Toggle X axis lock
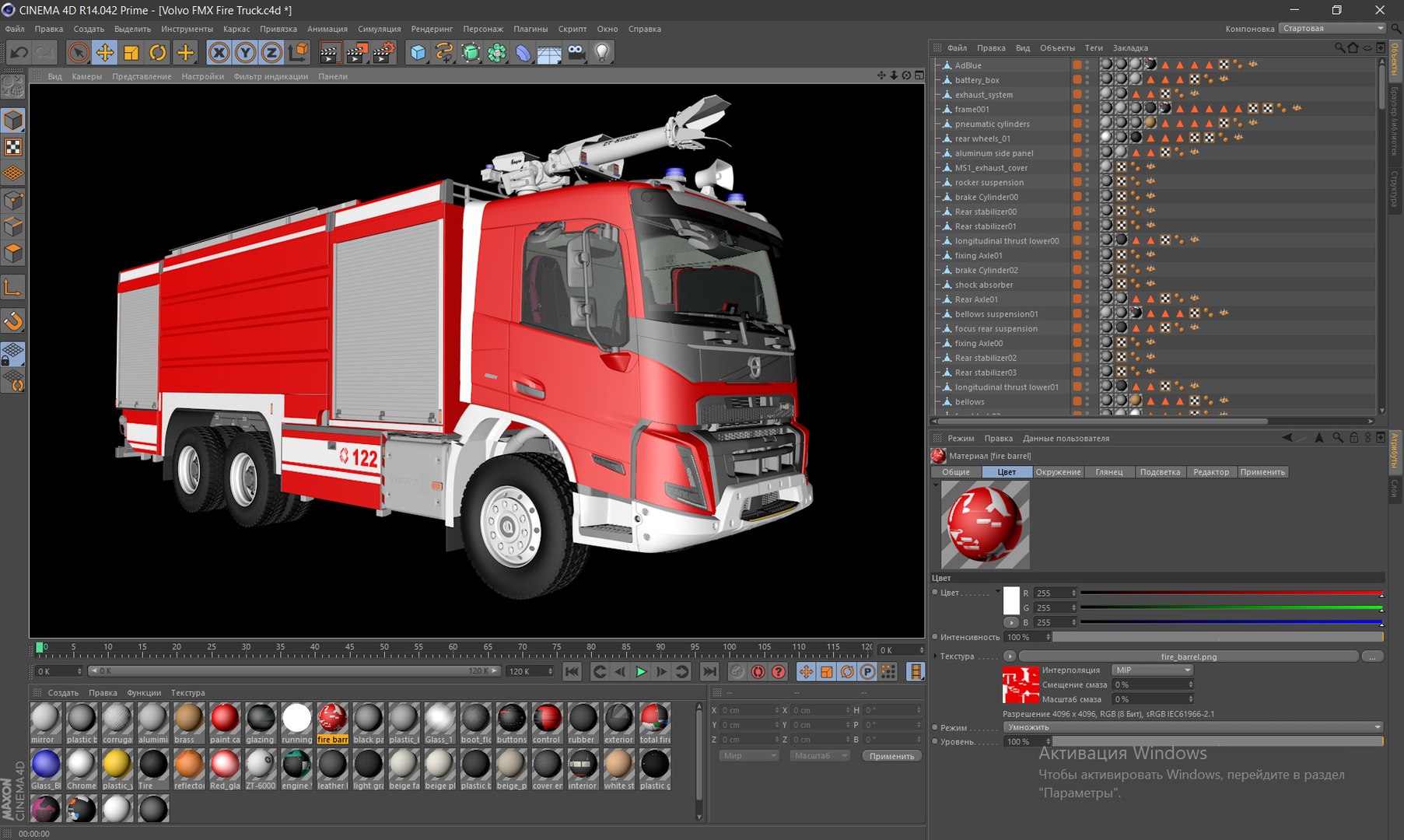The height and width of the screenshot is (840, 1404). pos(219,52)
